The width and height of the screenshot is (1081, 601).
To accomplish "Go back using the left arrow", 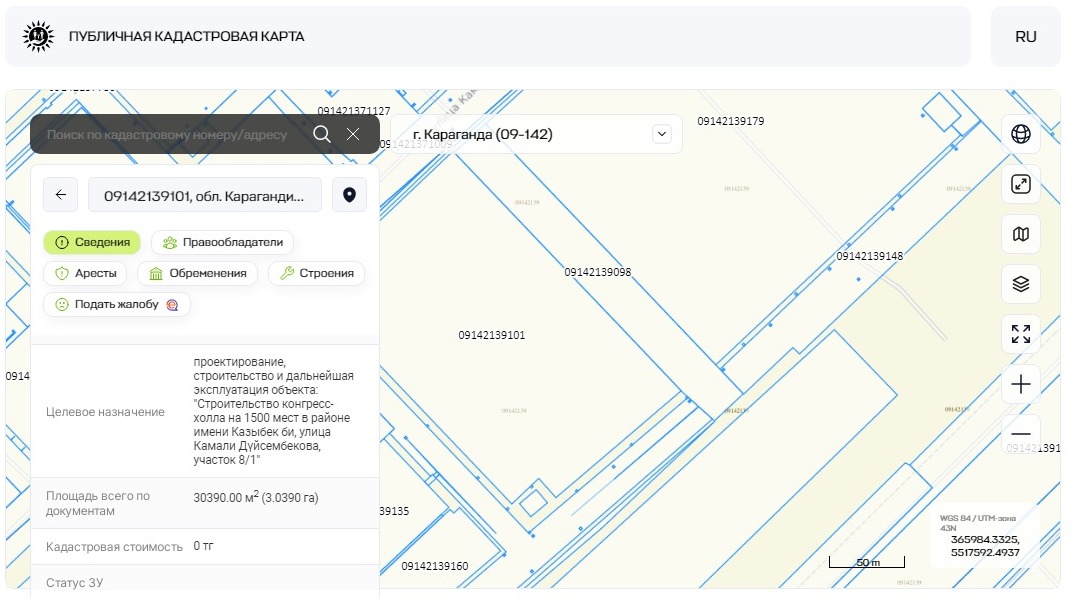I will [61, 195].
